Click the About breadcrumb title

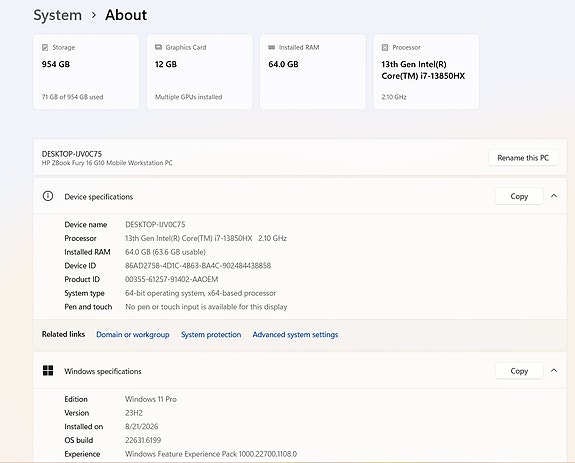126,15
